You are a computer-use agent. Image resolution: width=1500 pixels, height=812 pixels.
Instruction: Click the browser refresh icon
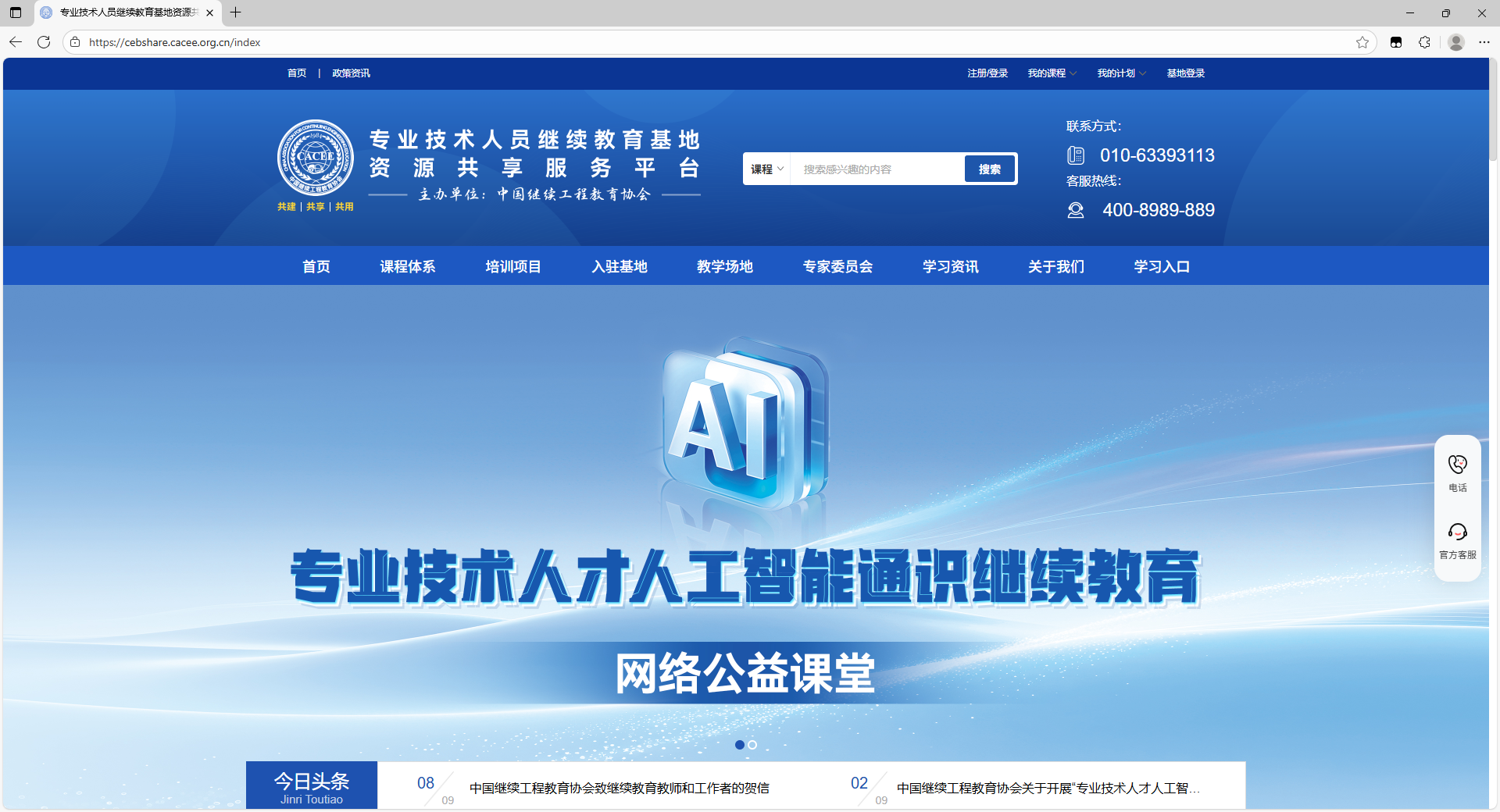coord(44,42)
